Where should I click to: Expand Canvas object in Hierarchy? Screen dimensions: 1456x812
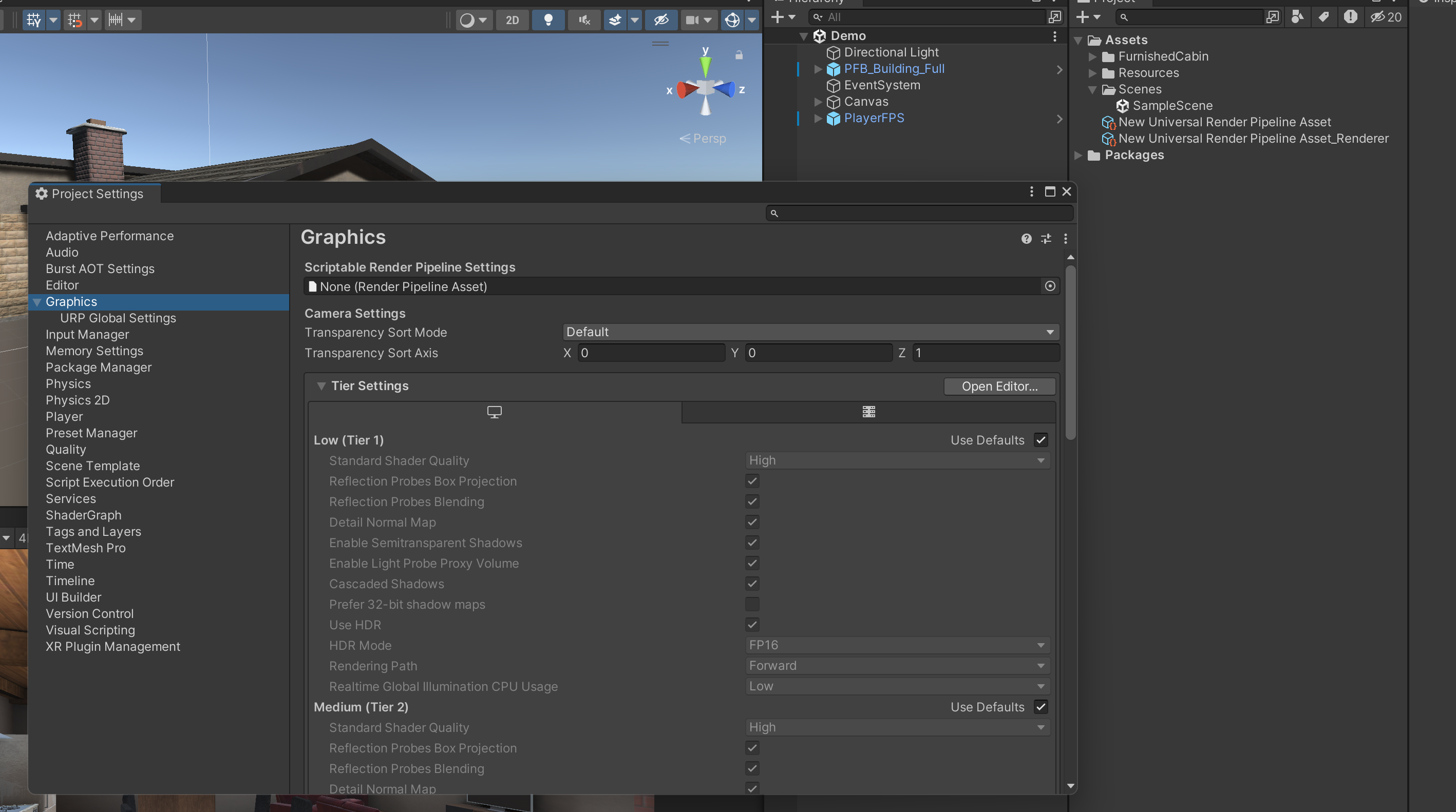[x=818, y=102]
